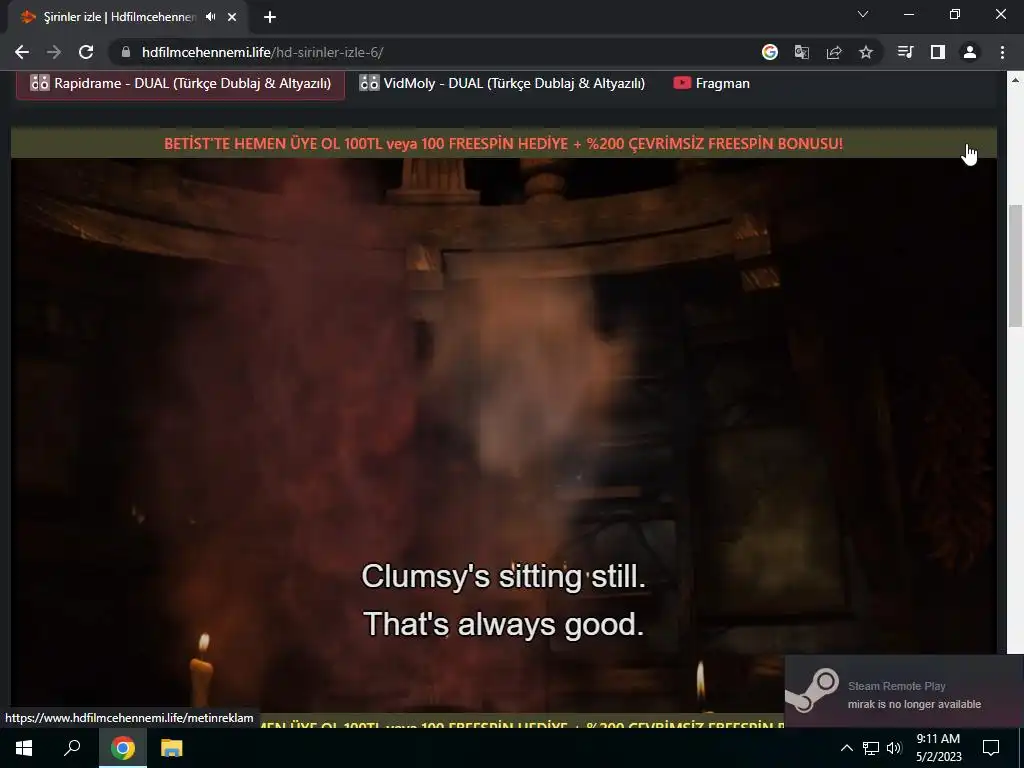
Task: Open the media control button
Action: pos(905,52)
